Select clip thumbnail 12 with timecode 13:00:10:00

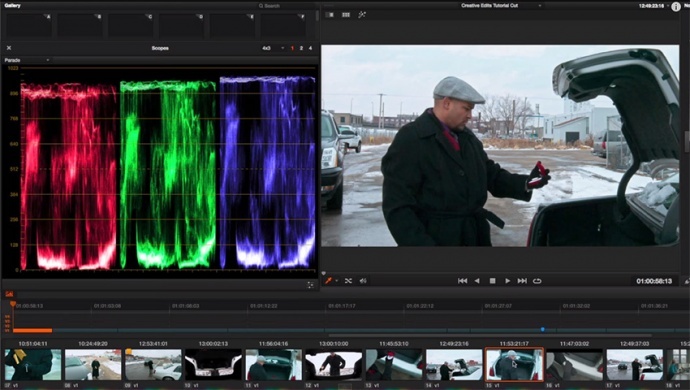pos(334,365)
